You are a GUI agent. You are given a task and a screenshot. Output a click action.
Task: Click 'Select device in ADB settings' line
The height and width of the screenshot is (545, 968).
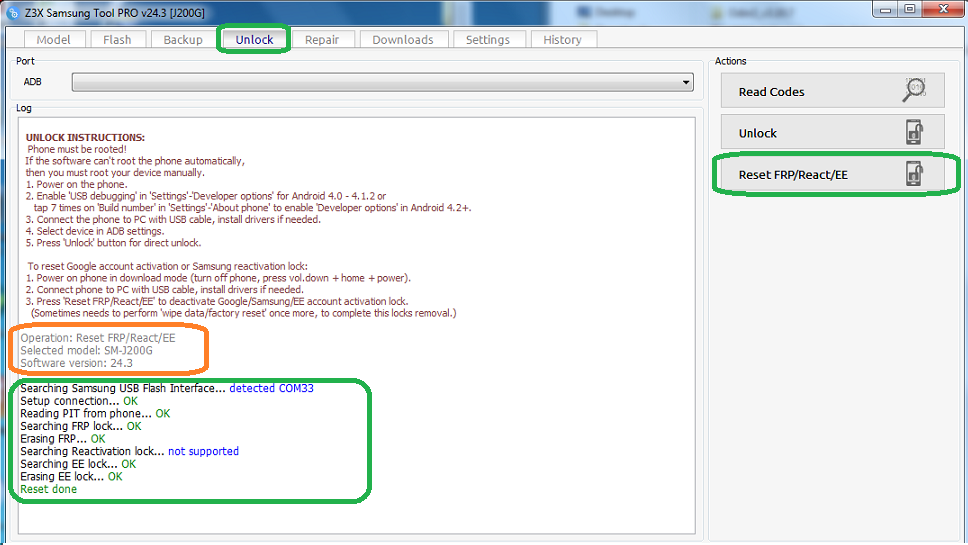click(94, 231)
